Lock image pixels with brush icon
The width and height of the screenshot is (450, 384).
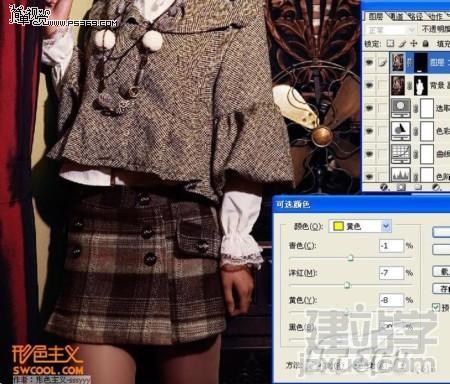402,44
